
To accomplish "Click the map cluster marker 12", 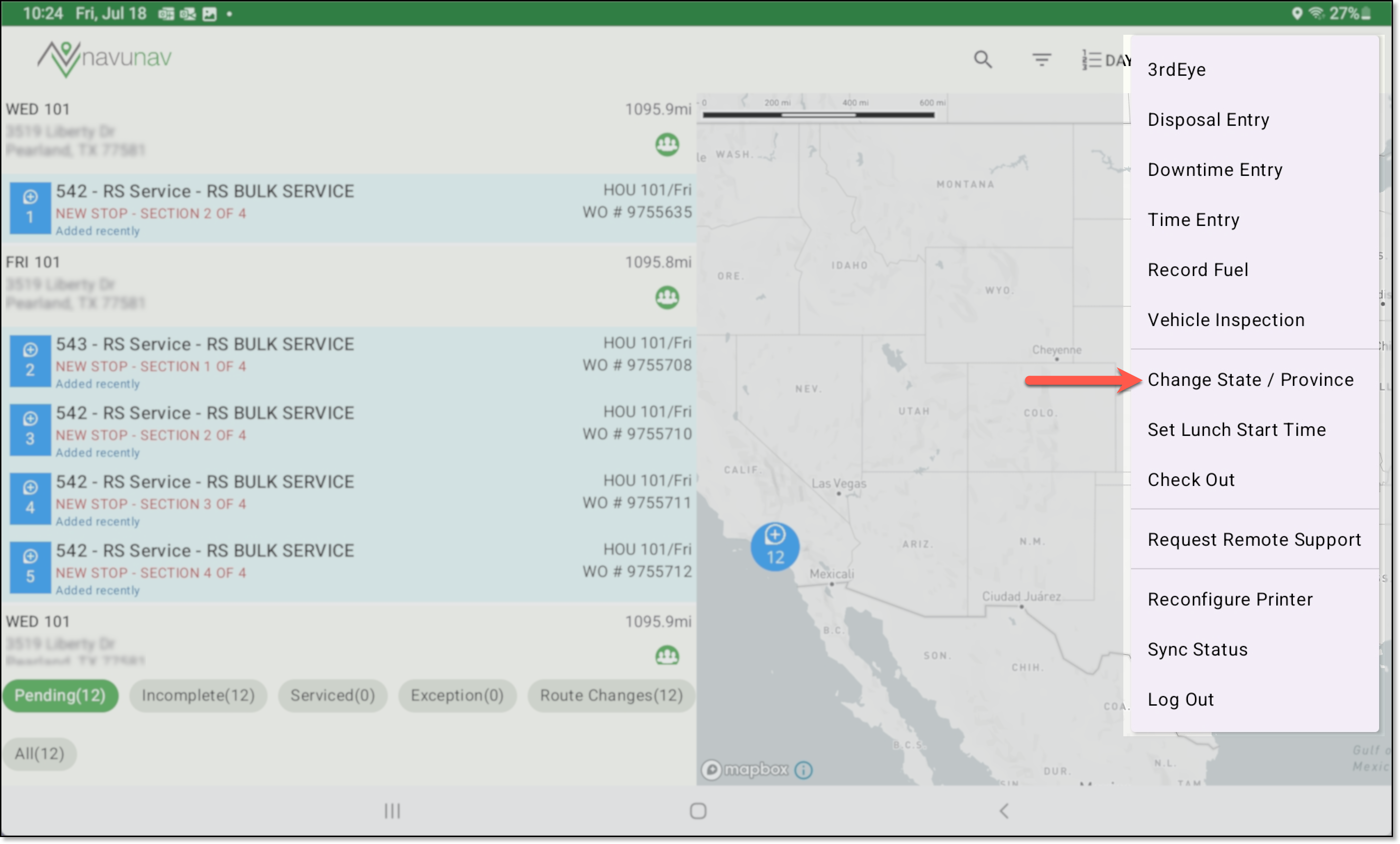I will click(x=775, y=546).
